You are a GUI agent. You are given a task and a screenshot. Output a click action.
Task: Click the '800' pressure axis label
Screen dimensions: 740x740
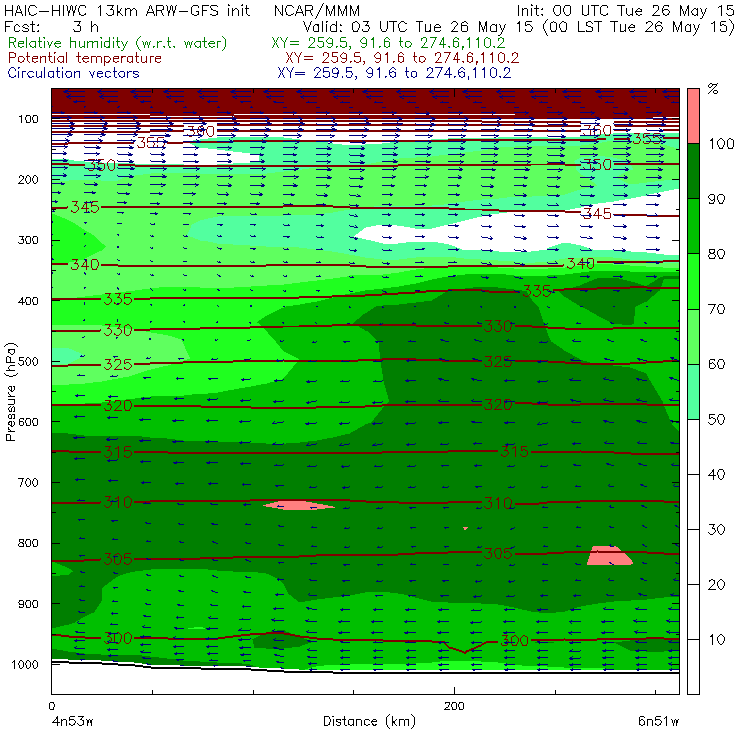28,543
